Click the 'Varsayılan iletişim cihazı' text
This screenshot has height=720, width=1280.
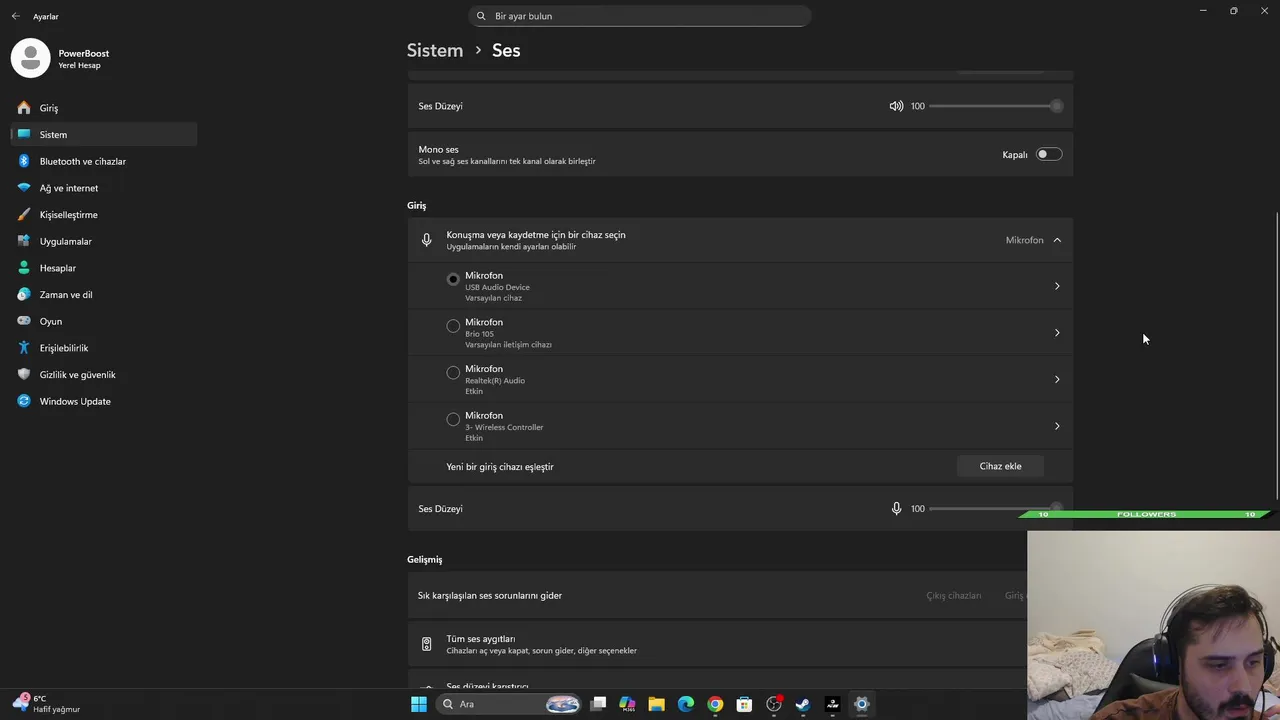click(508, 345)
